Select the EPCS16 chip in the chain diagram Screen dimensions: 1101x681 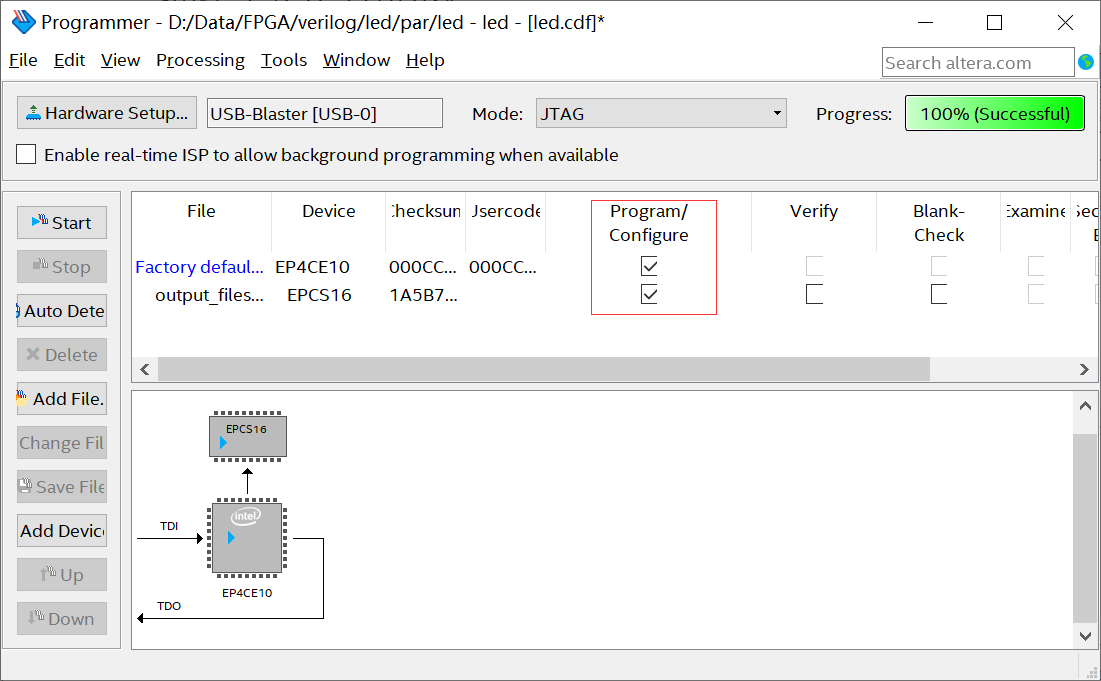tap(248, 436)
